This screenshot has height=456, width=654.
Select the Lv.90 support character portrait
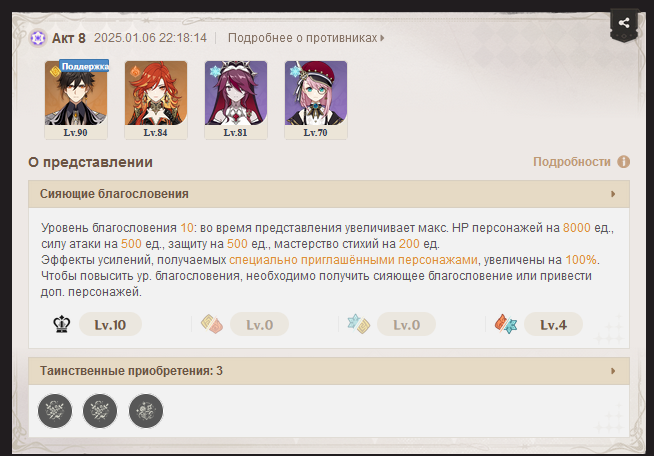point(76,99)
